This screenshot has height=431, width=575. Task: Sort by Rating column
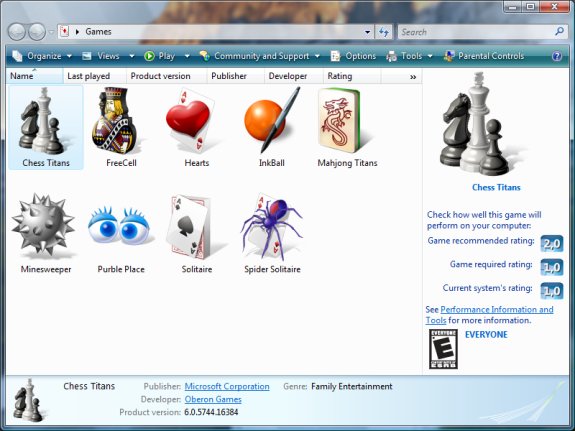point(352,76)
